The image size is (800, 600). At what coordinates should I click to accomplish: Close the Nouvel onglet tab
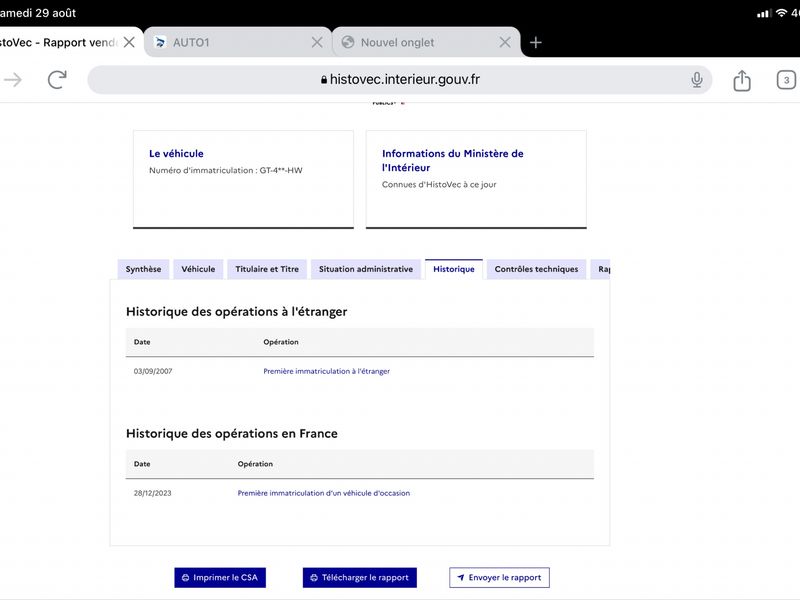505,42
